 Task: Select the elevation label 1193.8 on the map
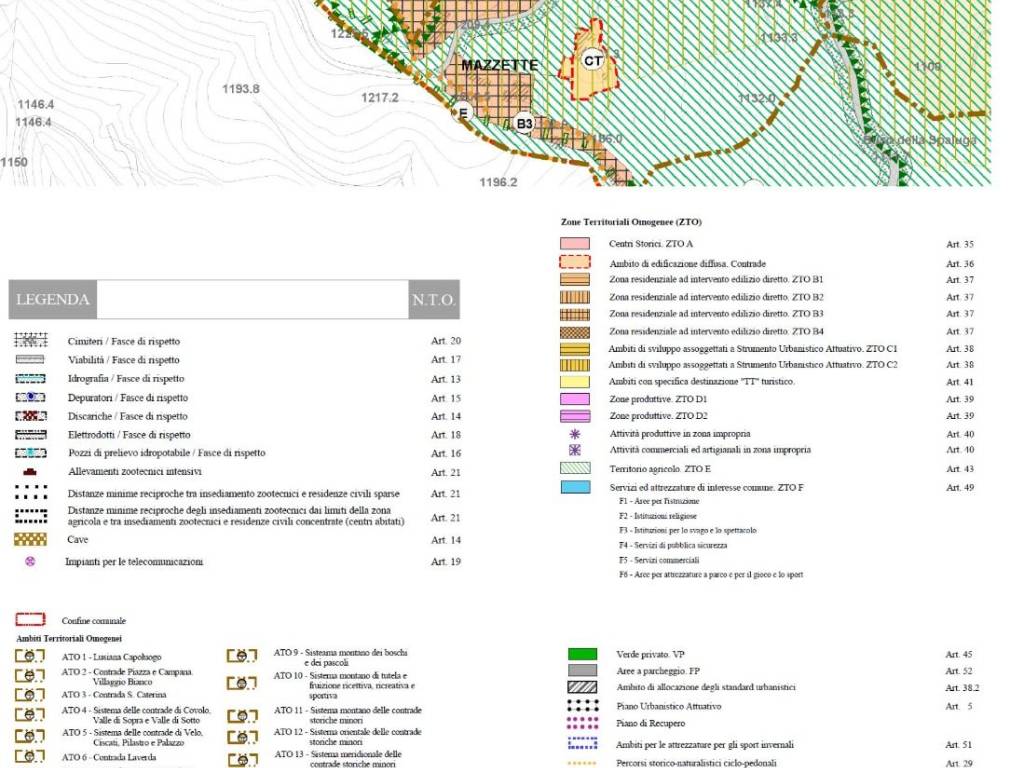pos(241,89)
